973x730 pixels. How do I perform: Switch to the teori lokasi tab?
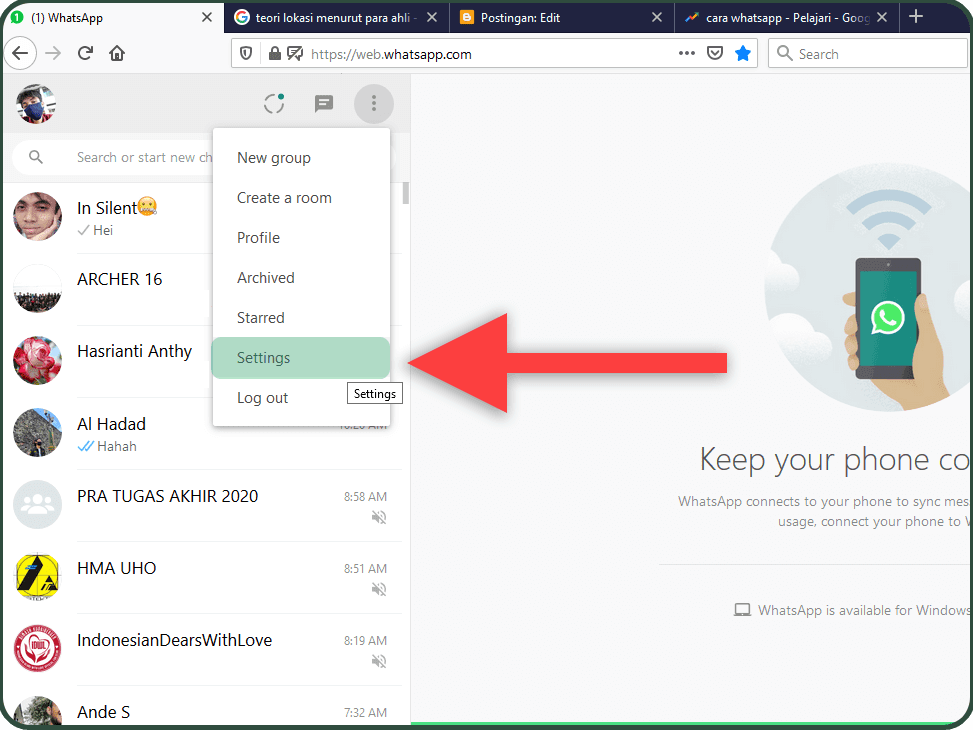(x=336, y=17)
